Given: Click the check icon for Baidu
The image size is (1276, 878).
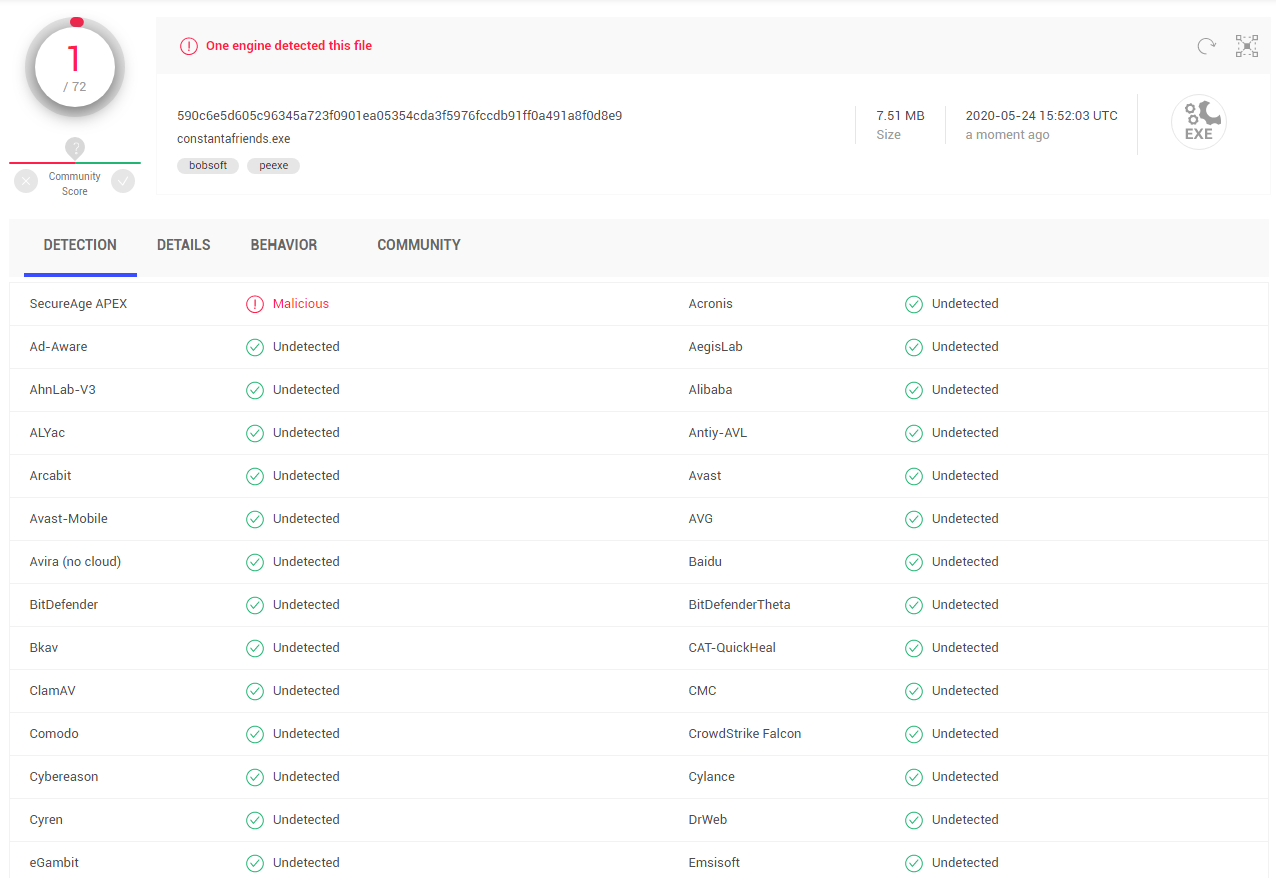Looking at the screenshot, I should pyautogui.click(x=914, y=562).
